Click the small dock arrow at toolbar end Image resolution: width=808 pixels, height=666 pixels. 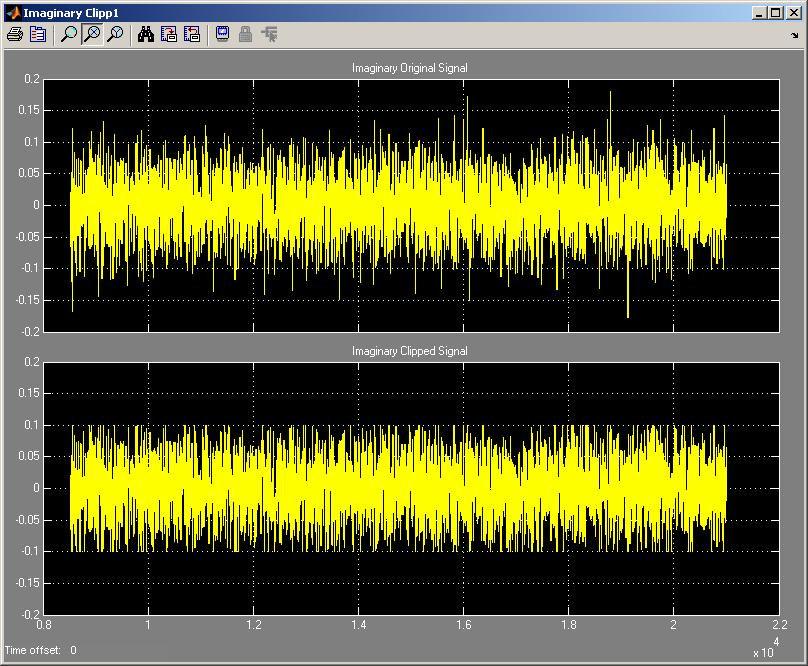click(x=794, y=36)
